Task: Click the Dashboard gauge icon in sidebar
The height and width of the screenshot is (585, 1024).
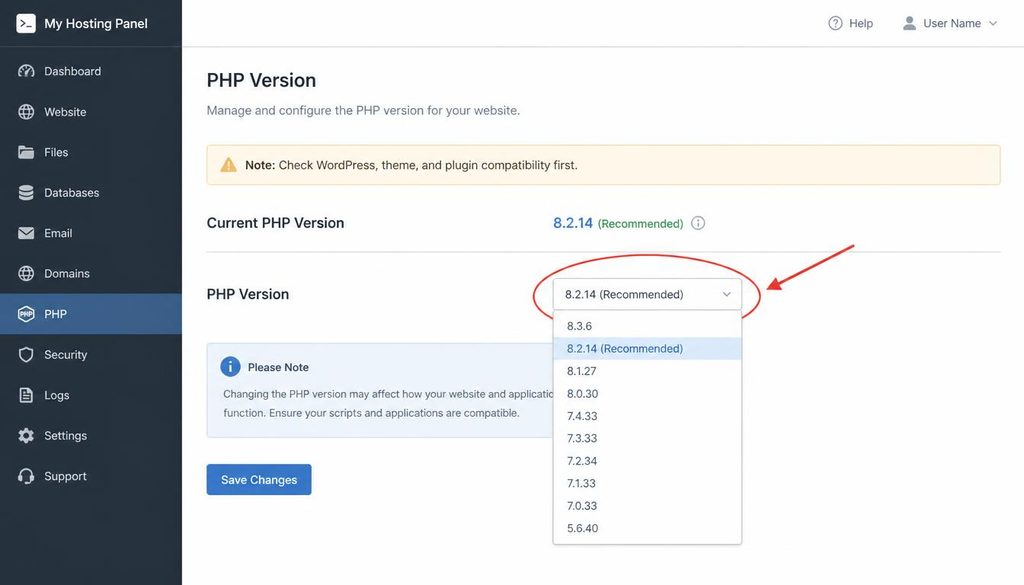Action: [26, 71]
